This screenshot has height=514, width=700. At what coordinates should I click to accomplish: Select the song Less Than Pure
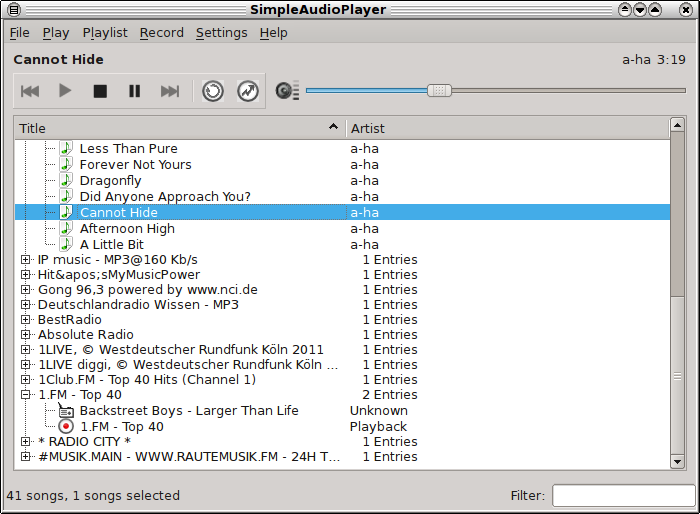coord(129,148)
